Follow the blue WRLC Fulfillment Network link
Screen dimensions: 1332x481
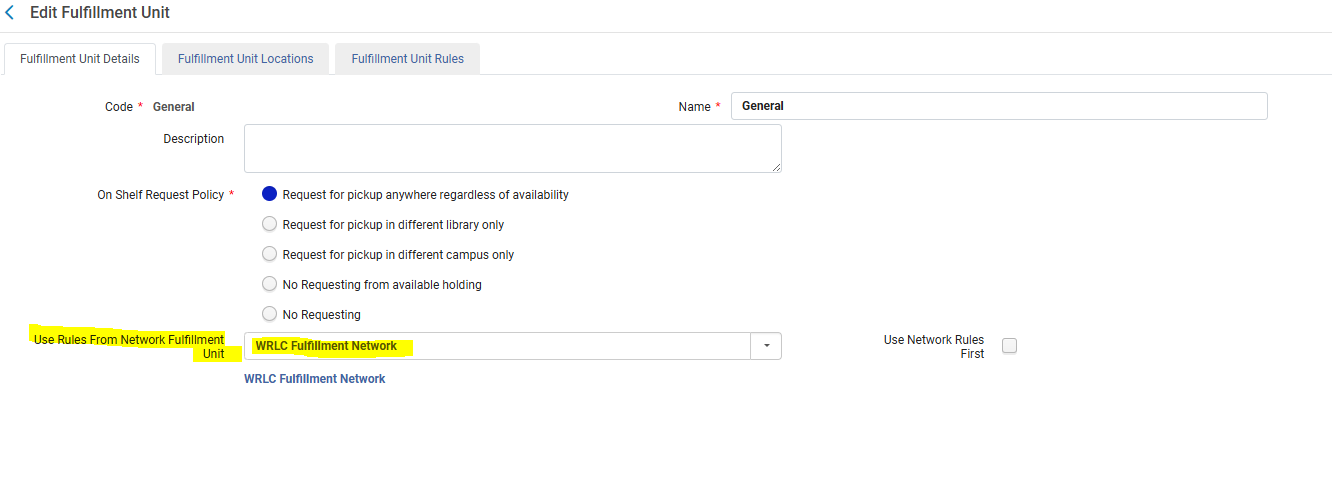[x=315, y=379]
